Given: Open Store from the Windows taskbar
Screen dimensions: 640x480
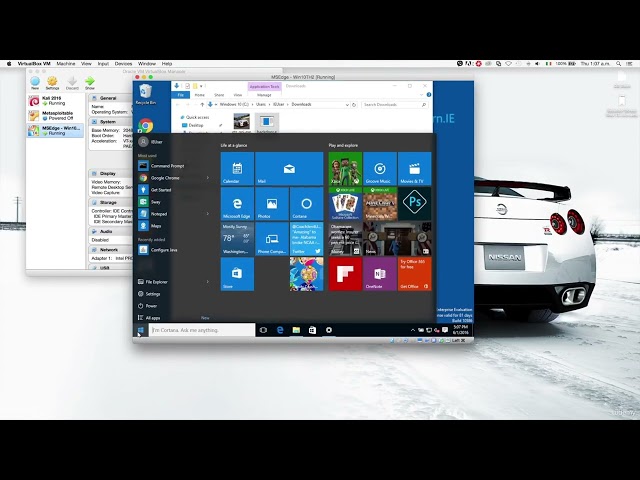Looking at the screenshot, I should [312, 330].
